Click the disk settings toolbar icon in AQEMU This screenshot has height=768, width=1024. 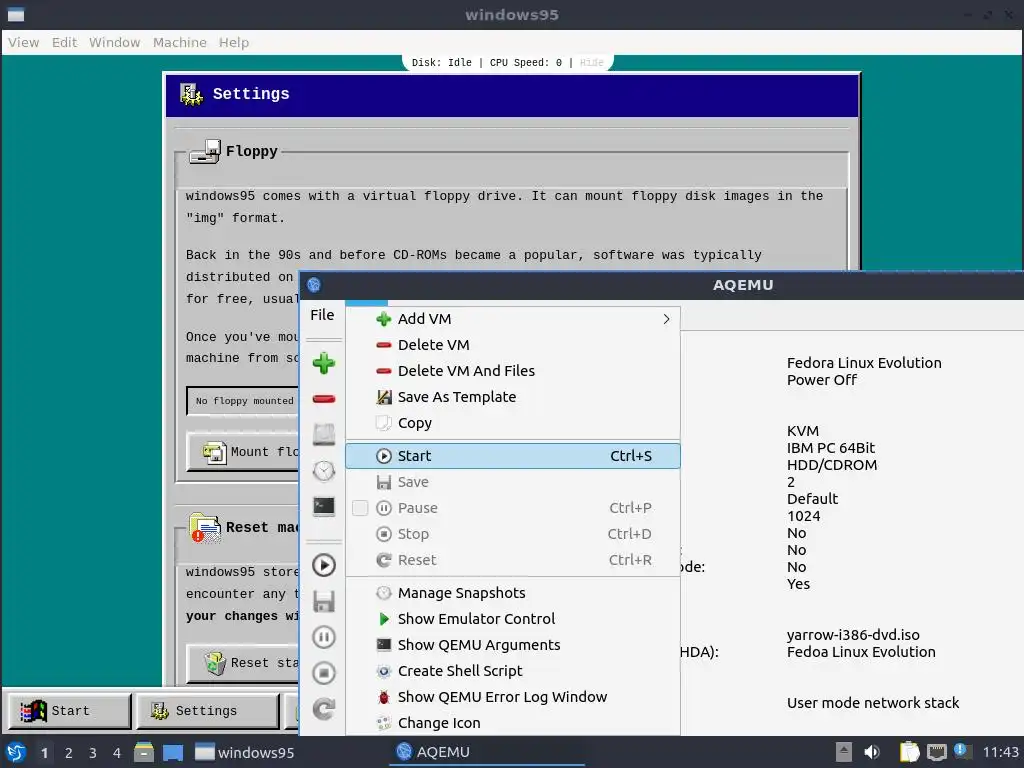[324, 434]
